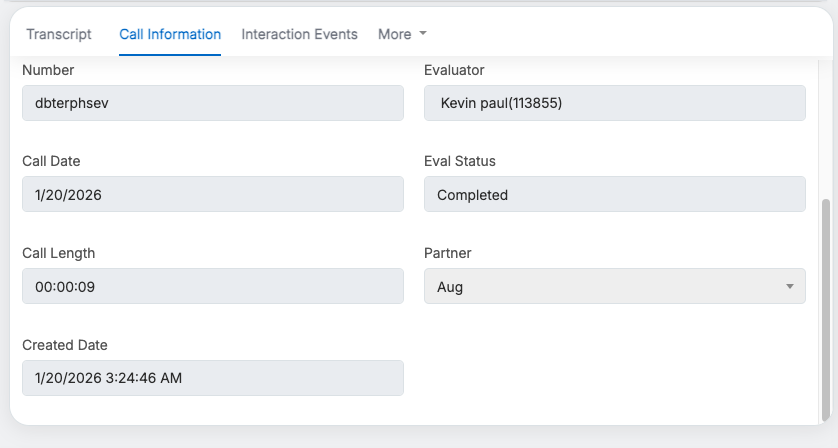Select the Evaluator field with Kevin paul

click(x=614, y=103)
